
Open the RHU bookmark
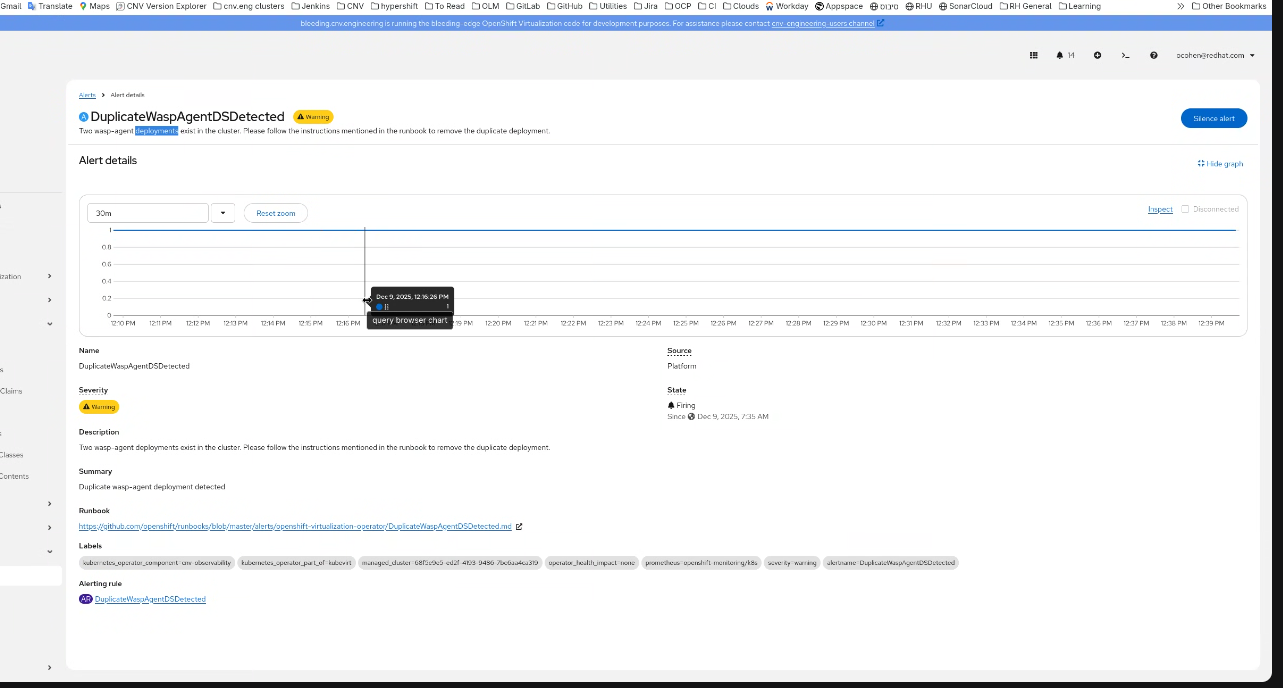917,6
